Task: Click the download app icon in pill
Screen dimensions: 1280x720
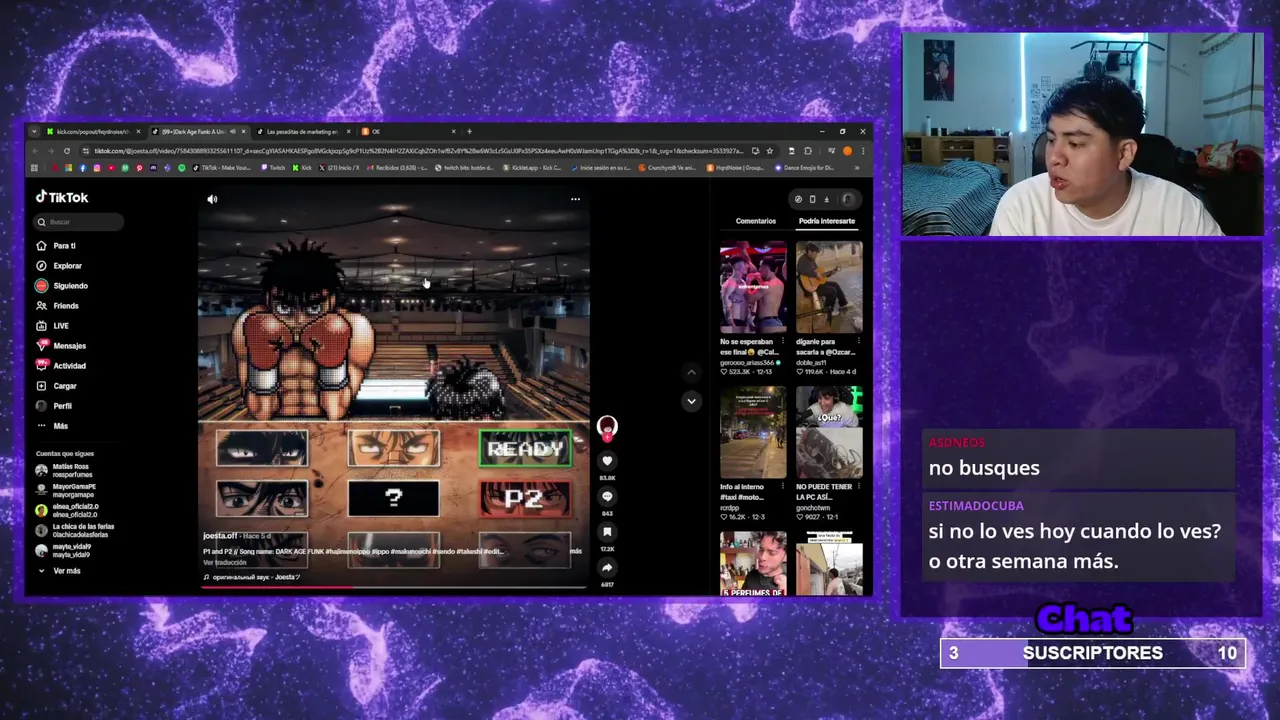Action: click(x=826, y=199)
